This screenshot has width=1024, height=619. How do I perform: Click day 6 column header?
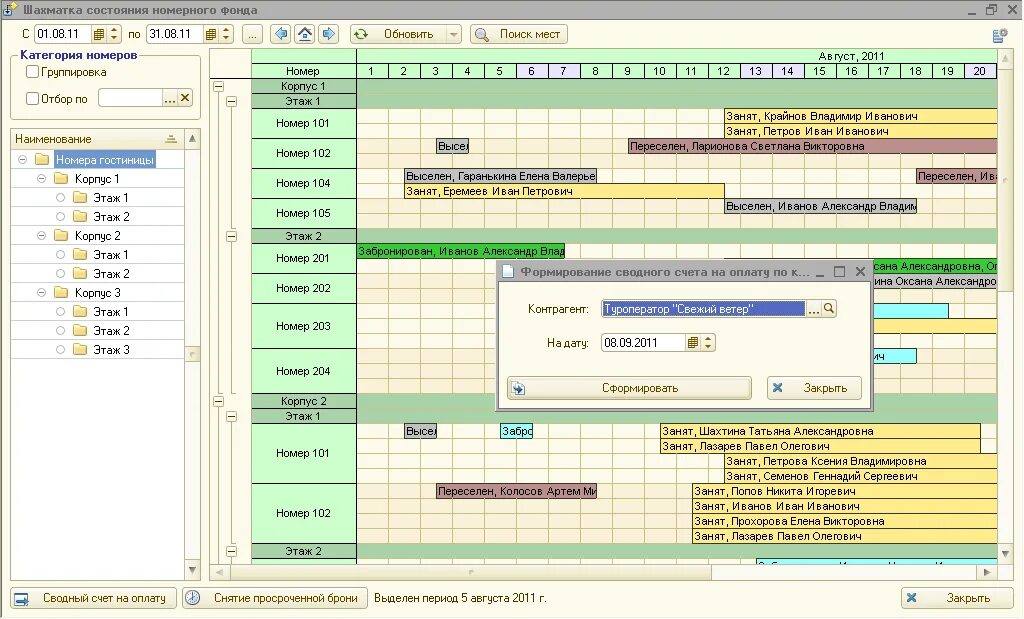[x=531, y=71]
